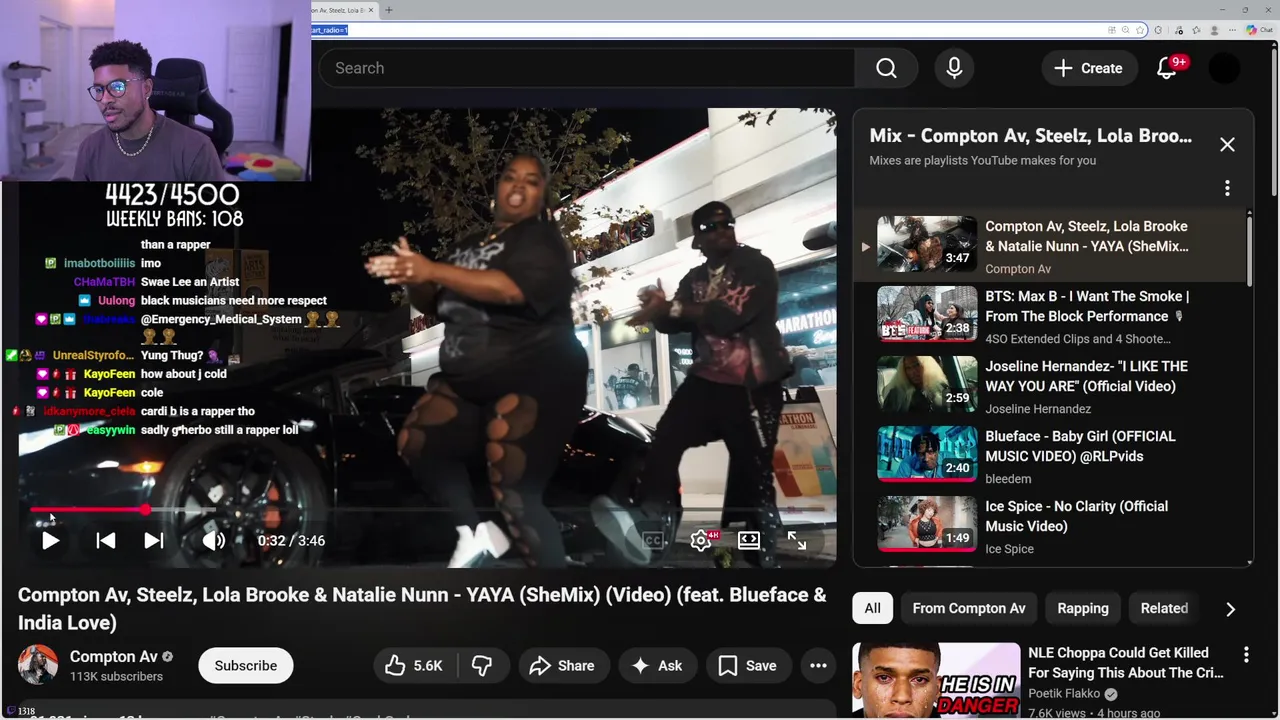Bookmark the page with star icon
The height and width of the screenshot is (720, 1280).
pyautogui.click(x=1140, y=30)
